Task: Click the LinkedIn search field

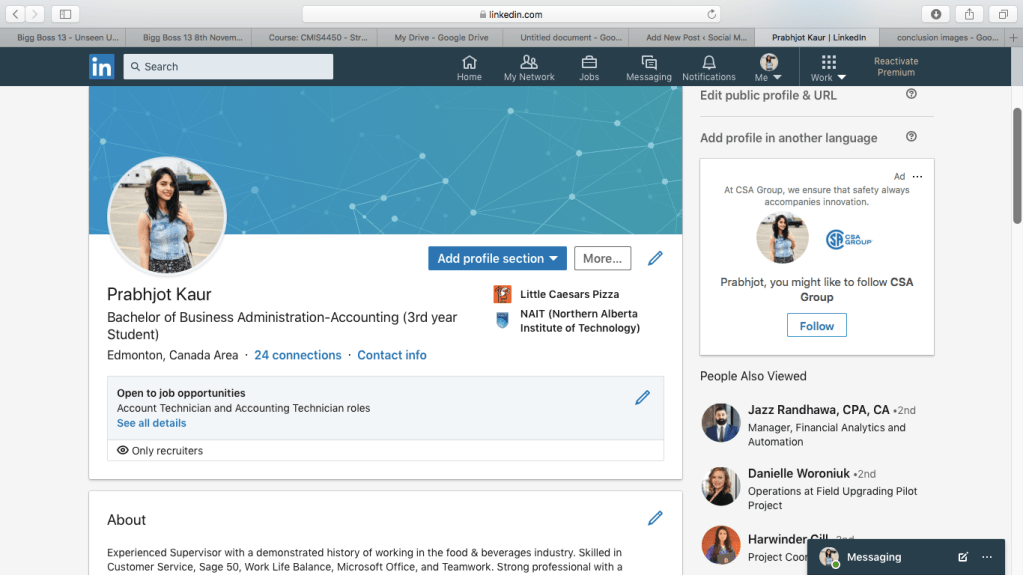Action: [x=228, y=67]
